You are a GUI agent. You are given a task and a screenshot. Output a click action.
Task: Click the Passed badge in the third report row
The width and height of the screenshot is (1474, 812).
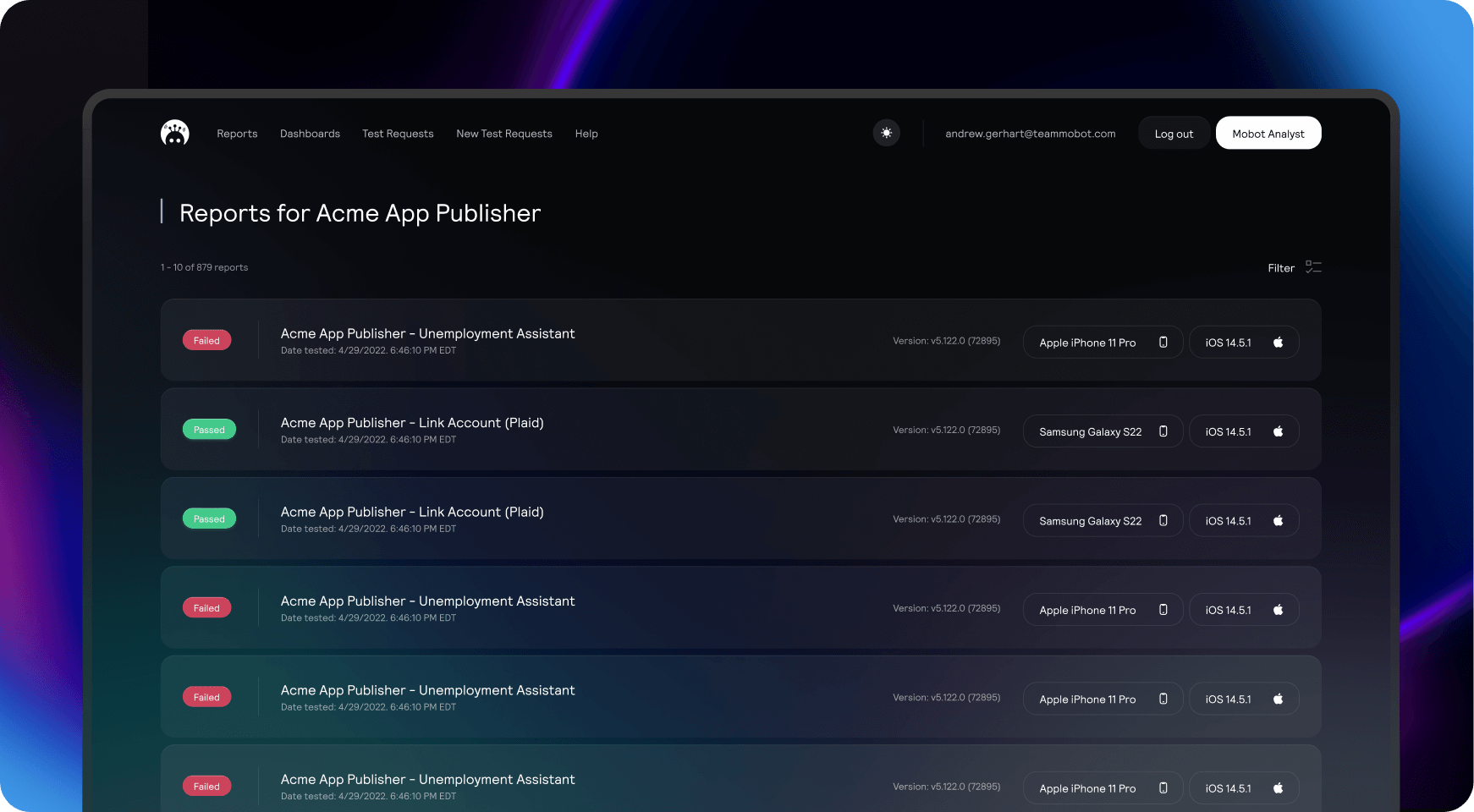209,518
